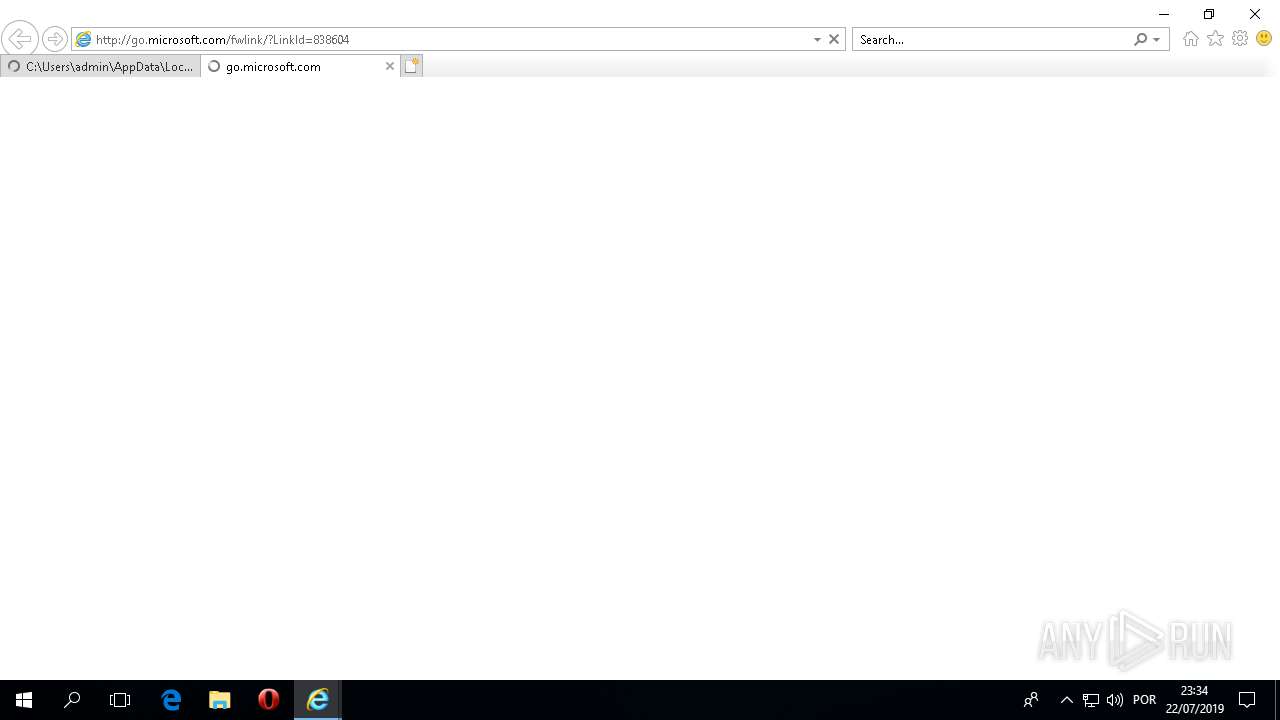Open Task View on the taskbar
The height and width of the screenshot is (720, 1280).
pyautogui.click(x=120, y=700)
